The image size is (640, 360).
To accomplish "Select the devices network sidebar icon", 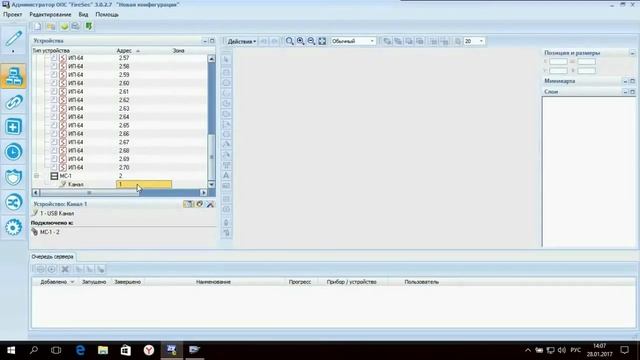I will pyautogui.click(x=13, y=76).
